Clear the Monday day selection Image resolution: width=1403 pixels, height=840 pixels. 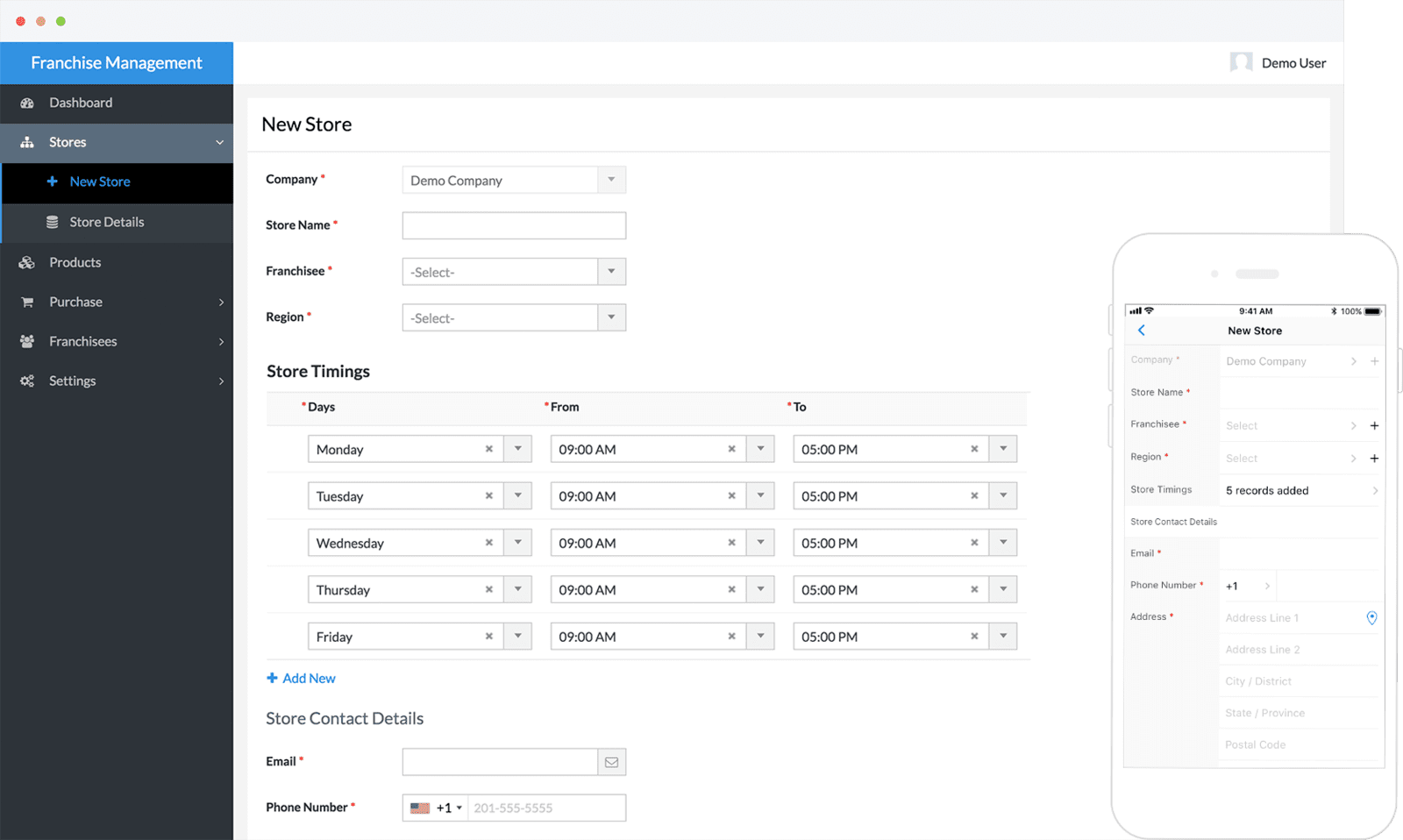click(489, 449)
